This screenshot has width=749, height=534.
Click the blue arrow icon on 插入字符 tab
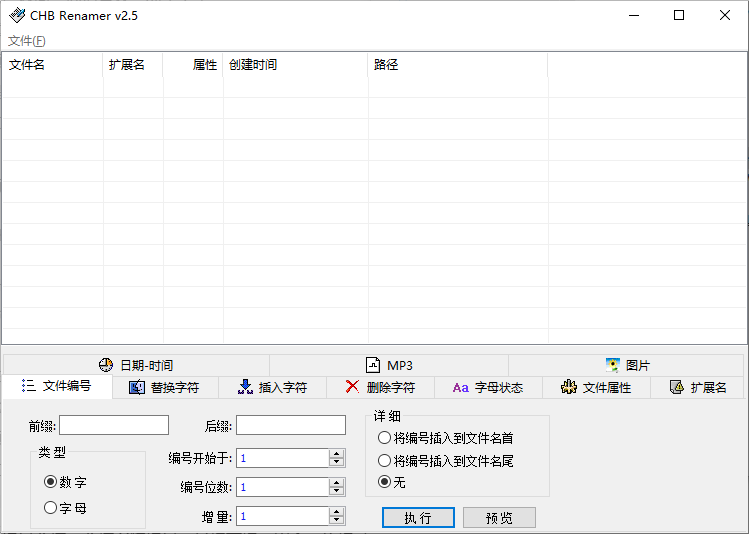(245, 387)
